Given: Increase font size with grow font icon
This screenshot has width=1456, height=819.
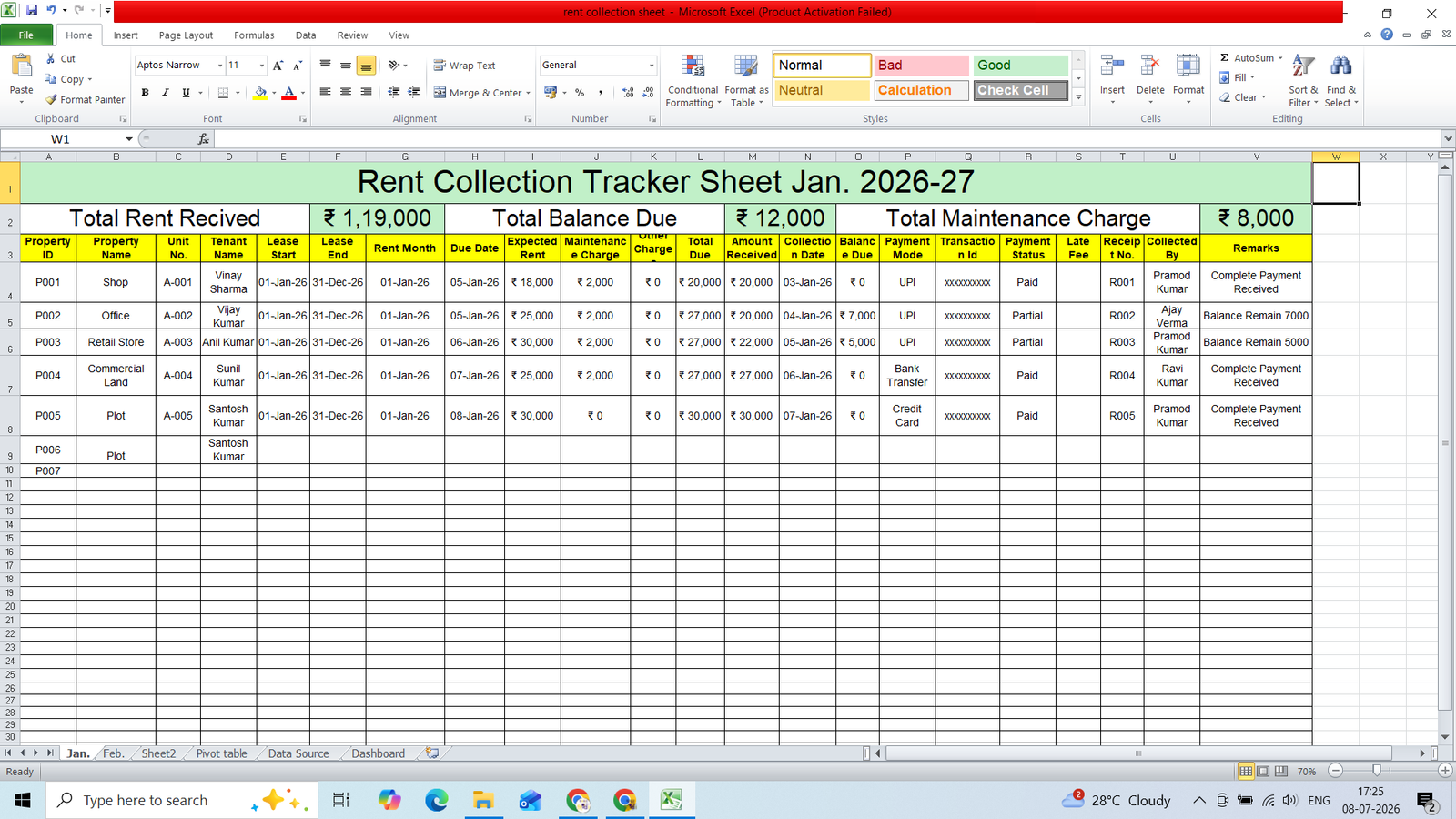Looking at the screenshot, I should pyautogui.click(x=278, y=66).
